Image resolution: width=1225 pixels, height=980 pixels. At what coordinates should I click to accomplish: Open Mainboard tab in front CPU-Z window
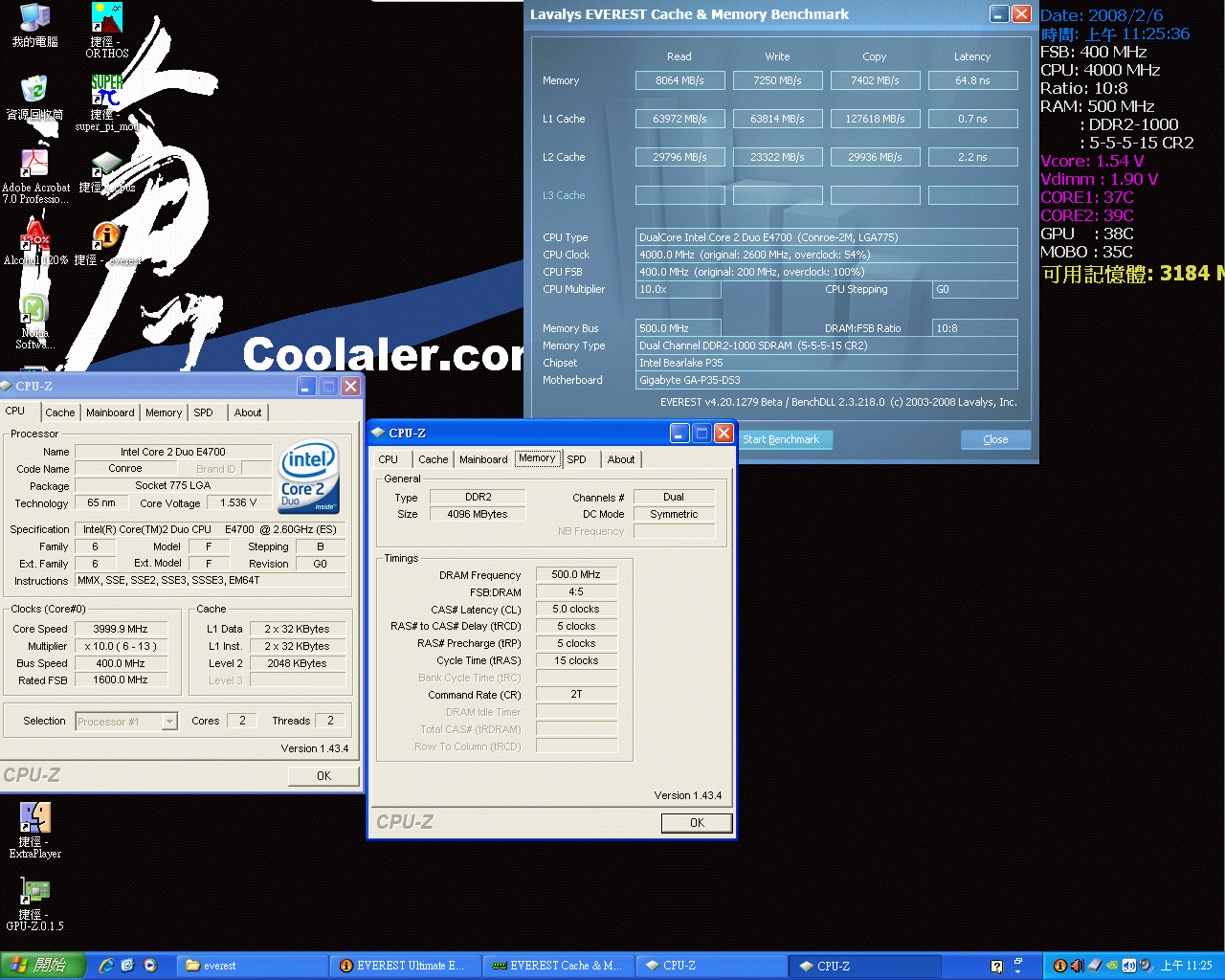click(483, 459)
